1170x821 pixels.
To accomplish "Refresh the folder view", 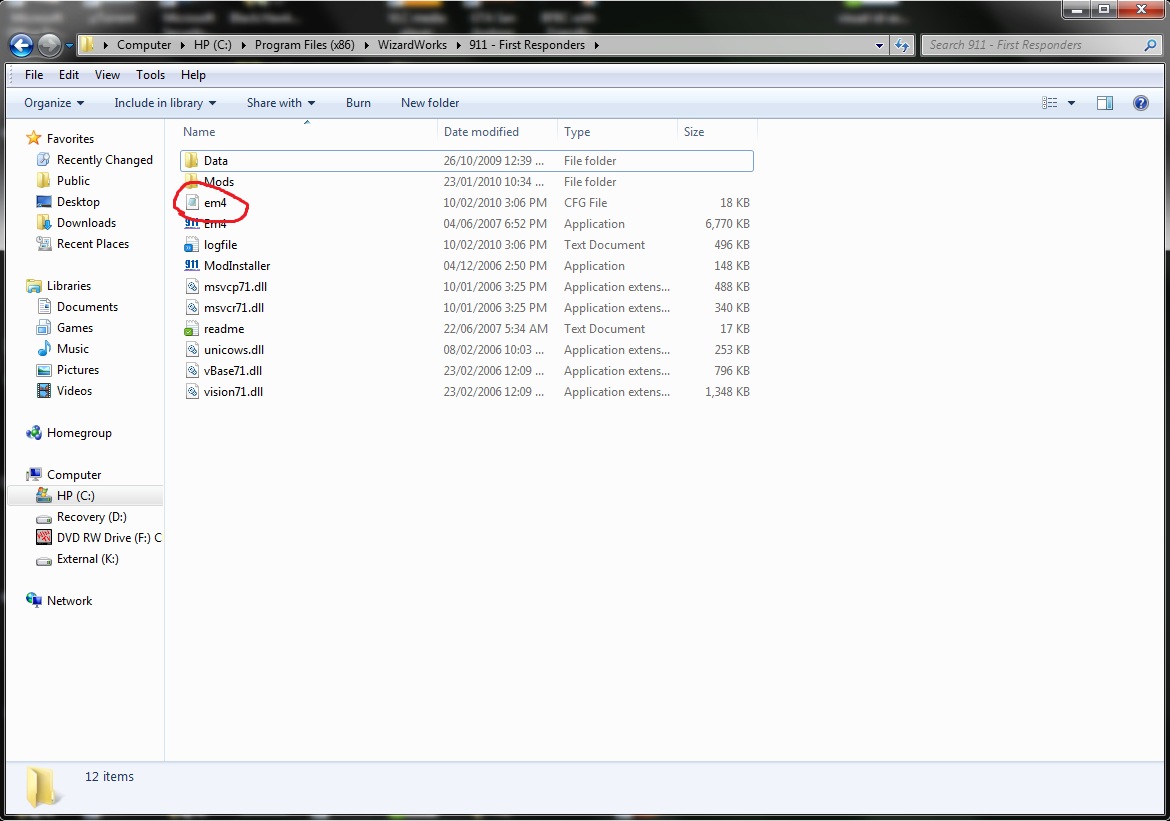I will tap(902, 45).
